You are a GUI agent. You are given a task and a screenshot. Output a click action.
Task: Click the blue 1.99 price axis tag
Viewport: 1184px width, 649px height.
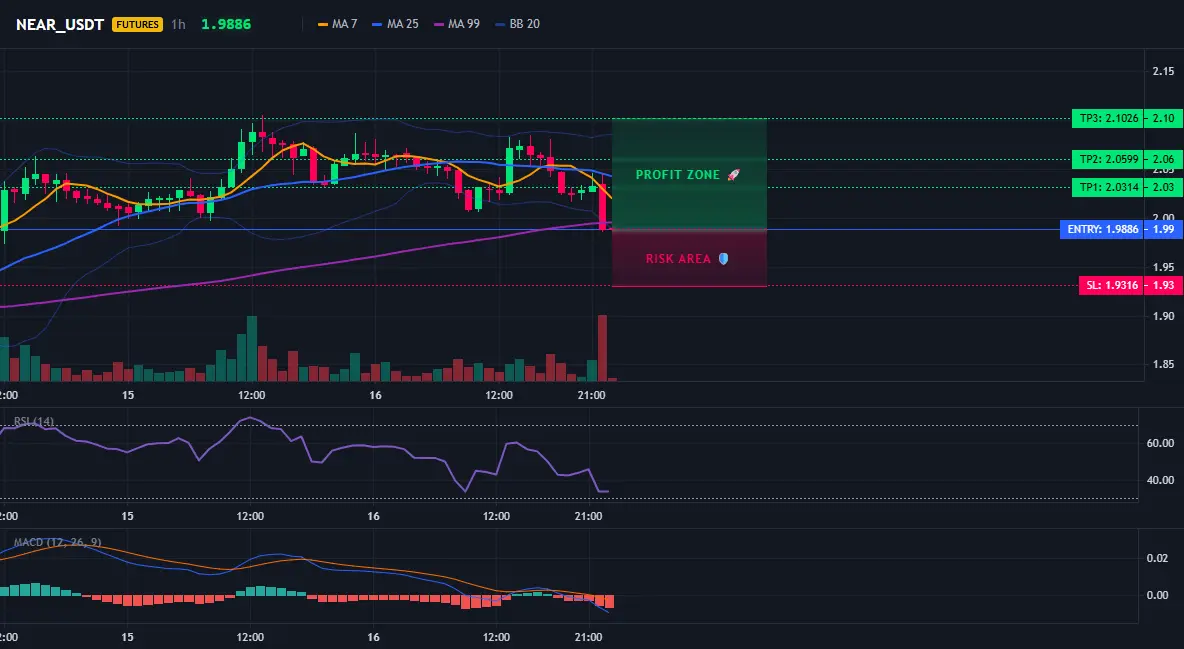[x=1164, y=229]
